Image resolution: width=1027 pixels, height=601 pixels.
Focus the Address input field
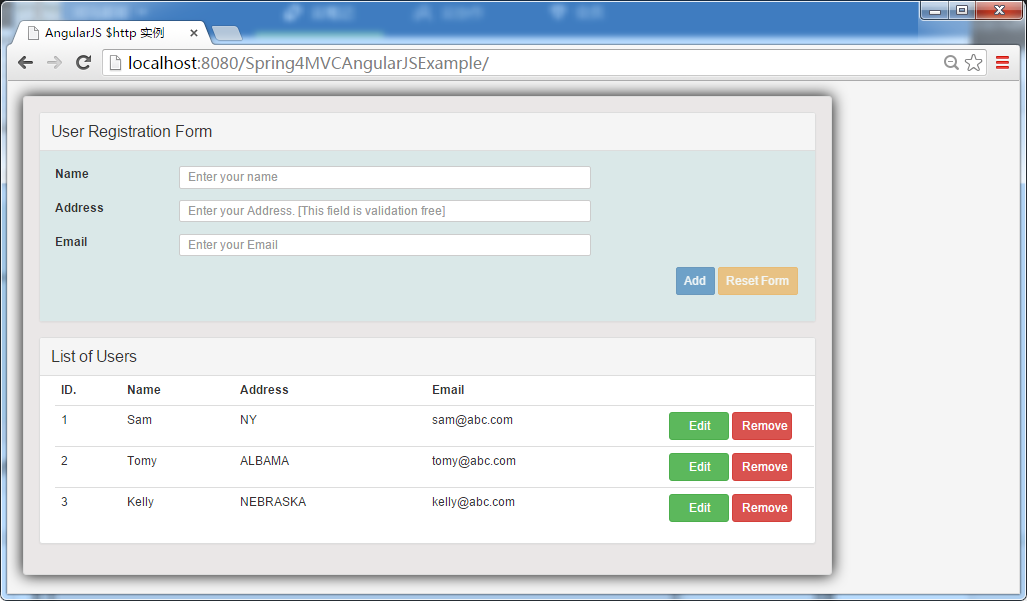pos(385,211)
